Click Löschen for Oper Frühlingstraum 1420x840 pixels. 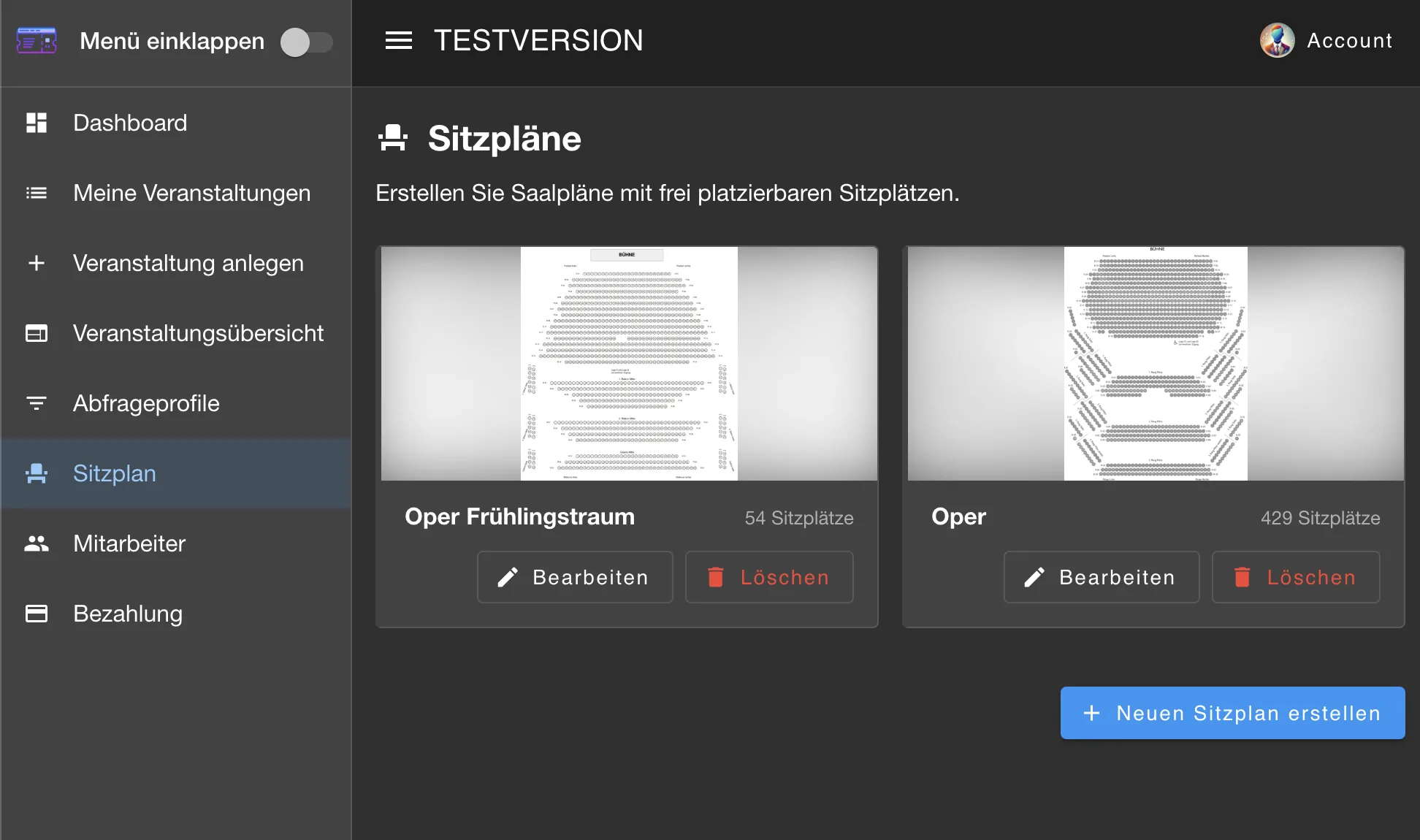(769, 577)
